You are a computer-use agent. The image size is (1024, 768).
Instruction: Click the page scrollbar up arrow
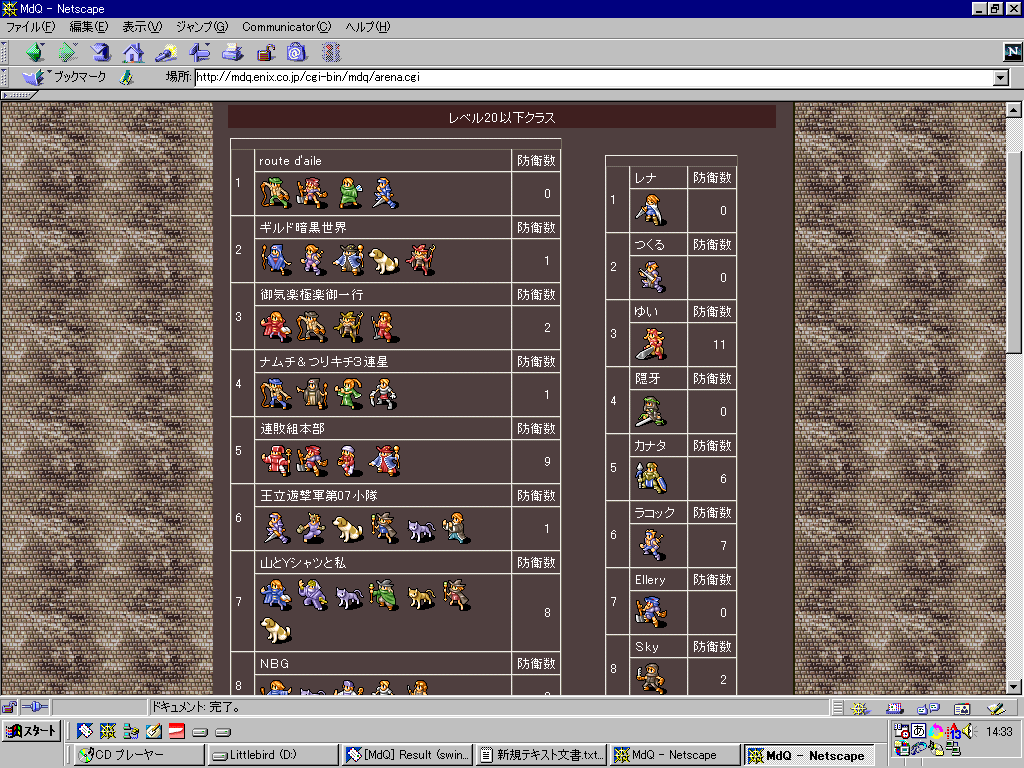click(1014, 110)
